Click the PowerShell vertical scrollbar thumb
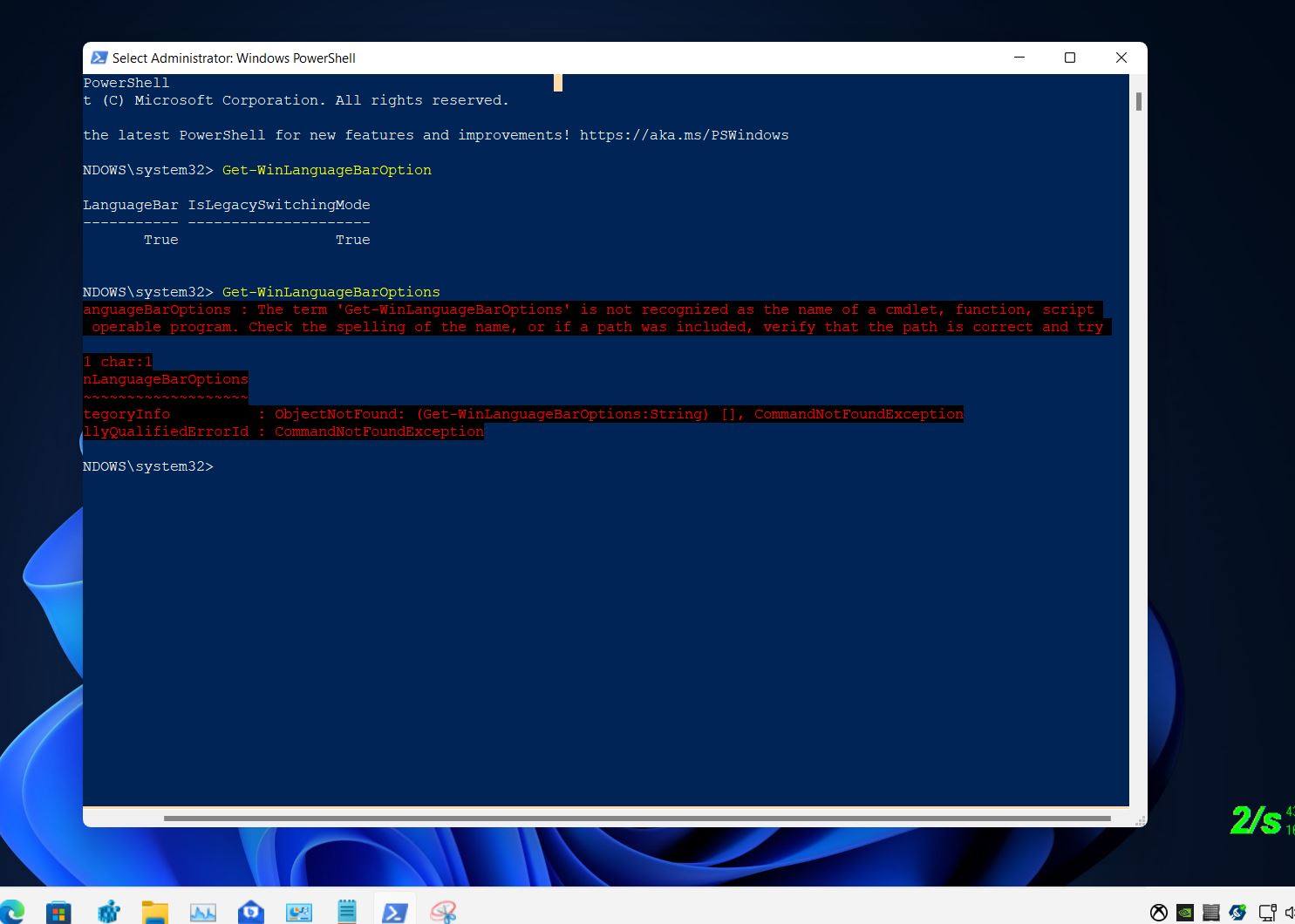 pyautogui.click(x=1139, y=101)
